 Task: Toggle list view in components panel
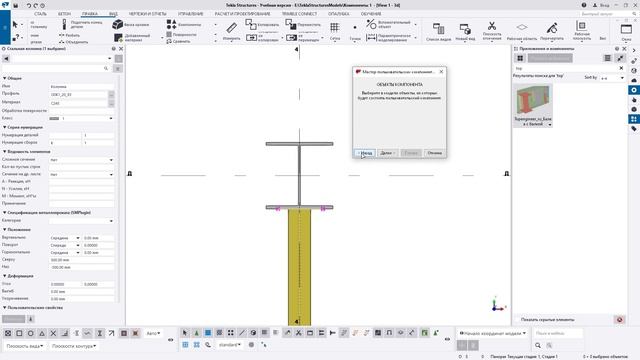(607, 58)
